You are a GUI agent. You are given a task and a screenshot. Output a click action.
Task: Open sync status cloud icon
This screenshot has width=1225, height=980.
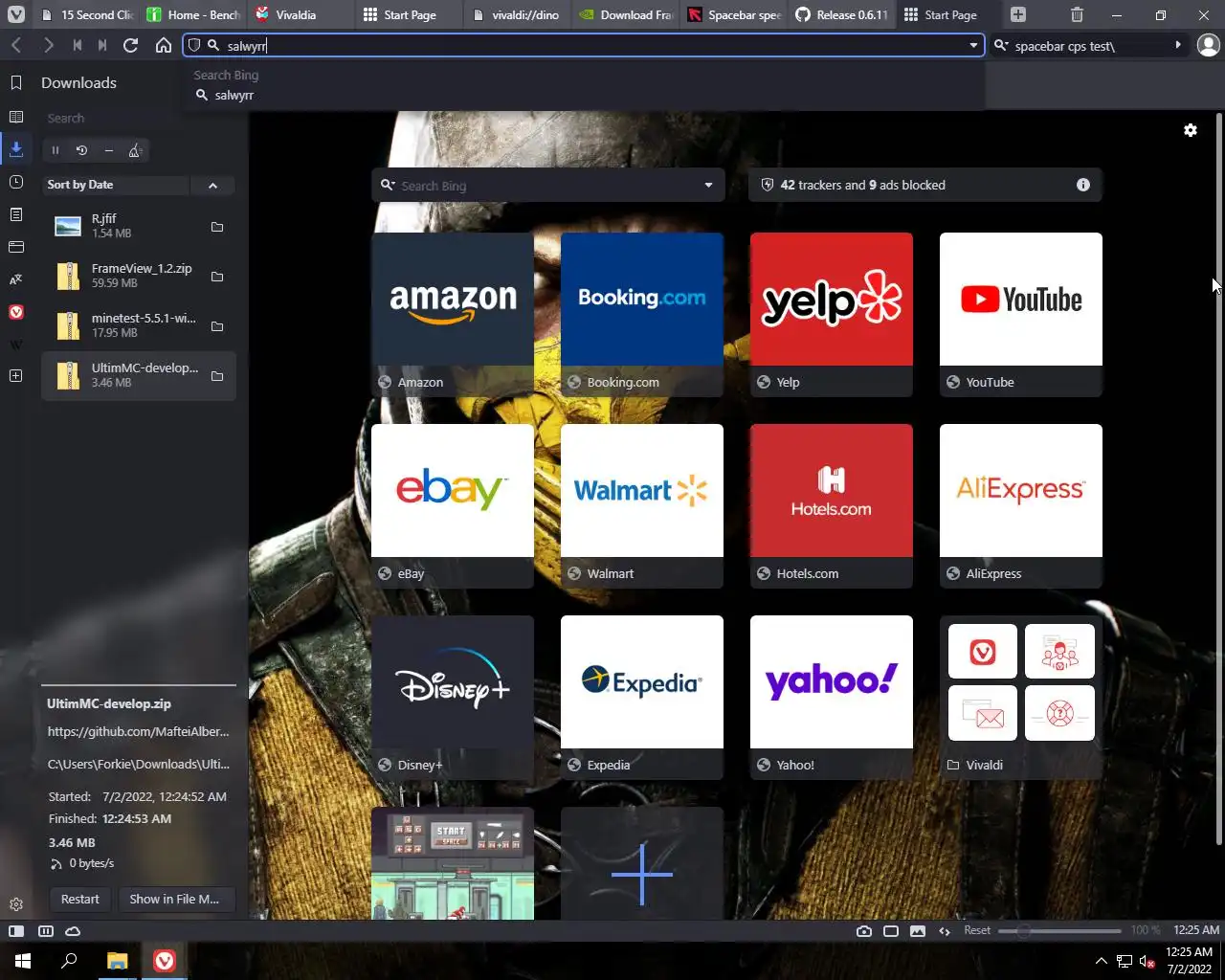73,931
